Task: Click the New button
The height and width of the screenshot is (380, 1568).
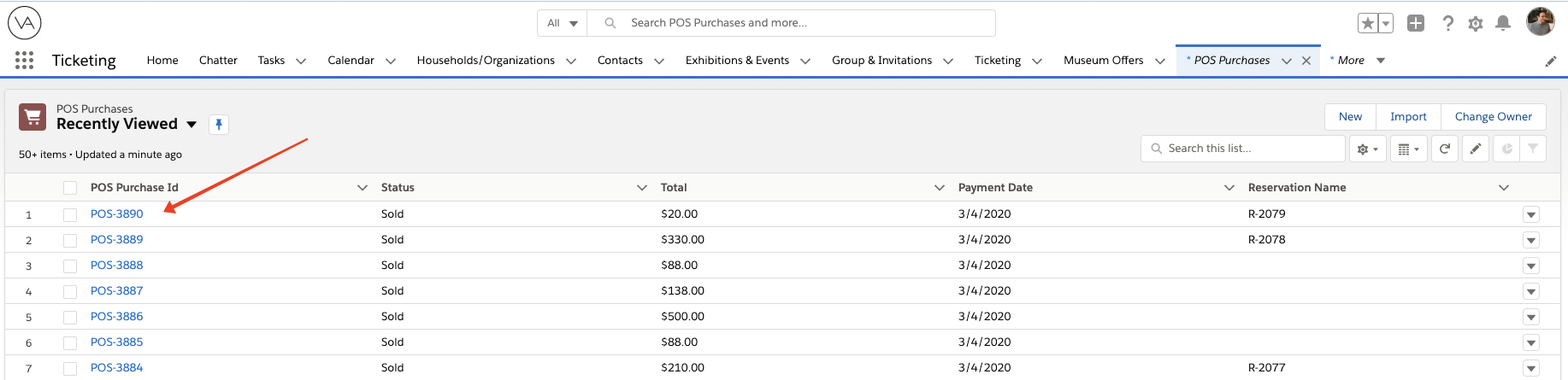Action: pyautogui.click(x=1350, y=116)
